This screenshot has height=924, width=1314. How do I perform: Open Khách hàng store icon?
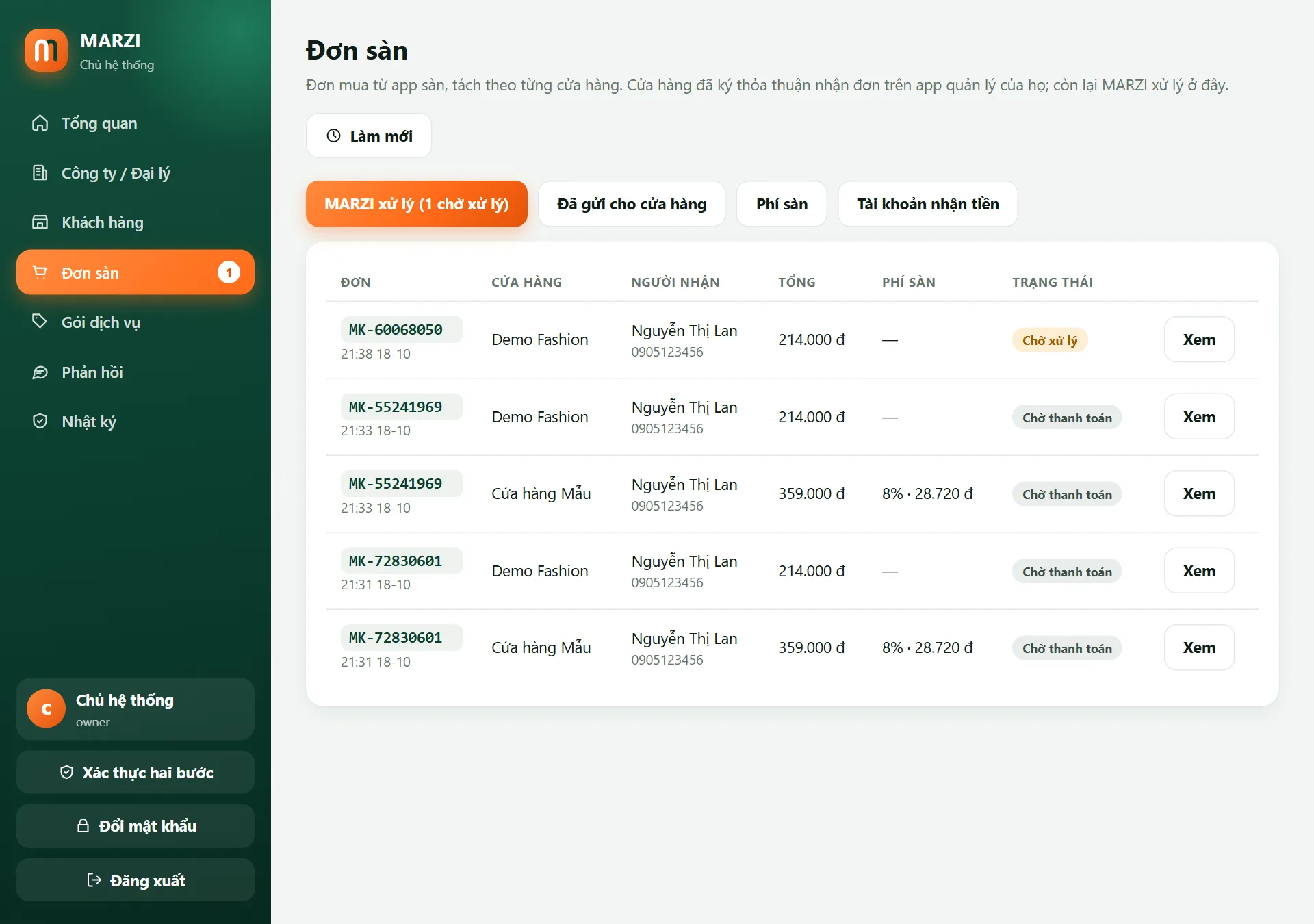pyautogui.click(x=40, y=222)
